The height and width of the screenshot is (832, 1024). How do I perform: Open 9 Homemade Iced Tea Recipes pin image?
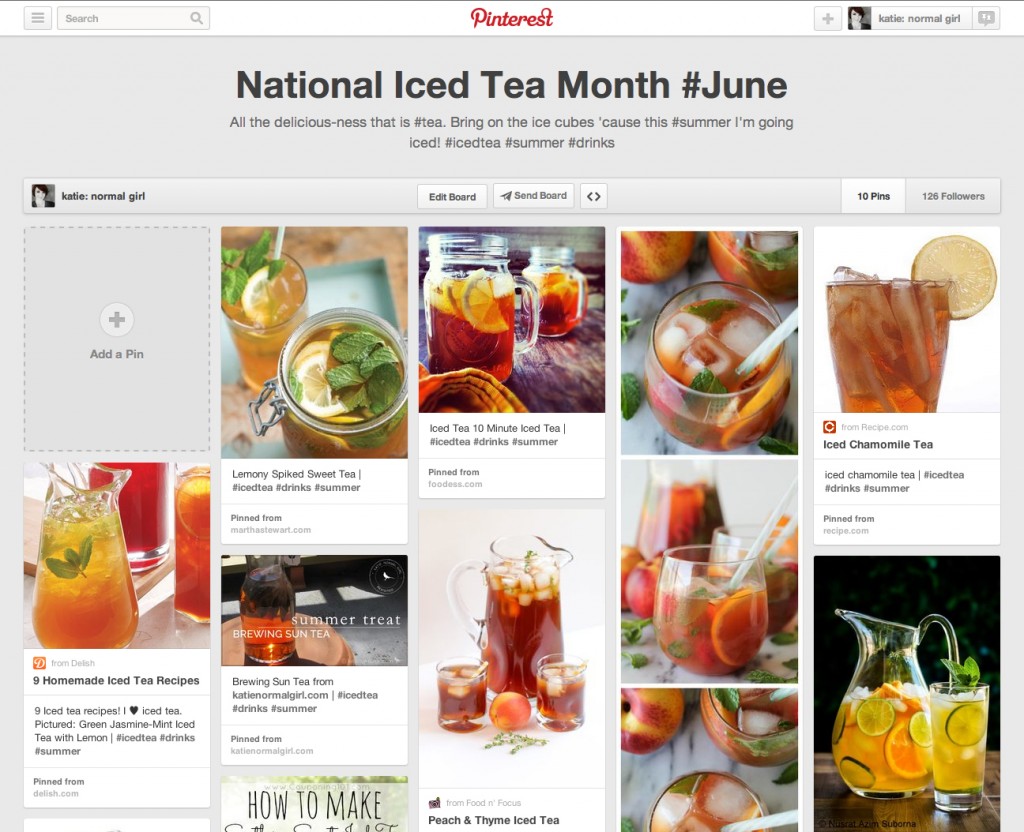coord(117,556)
